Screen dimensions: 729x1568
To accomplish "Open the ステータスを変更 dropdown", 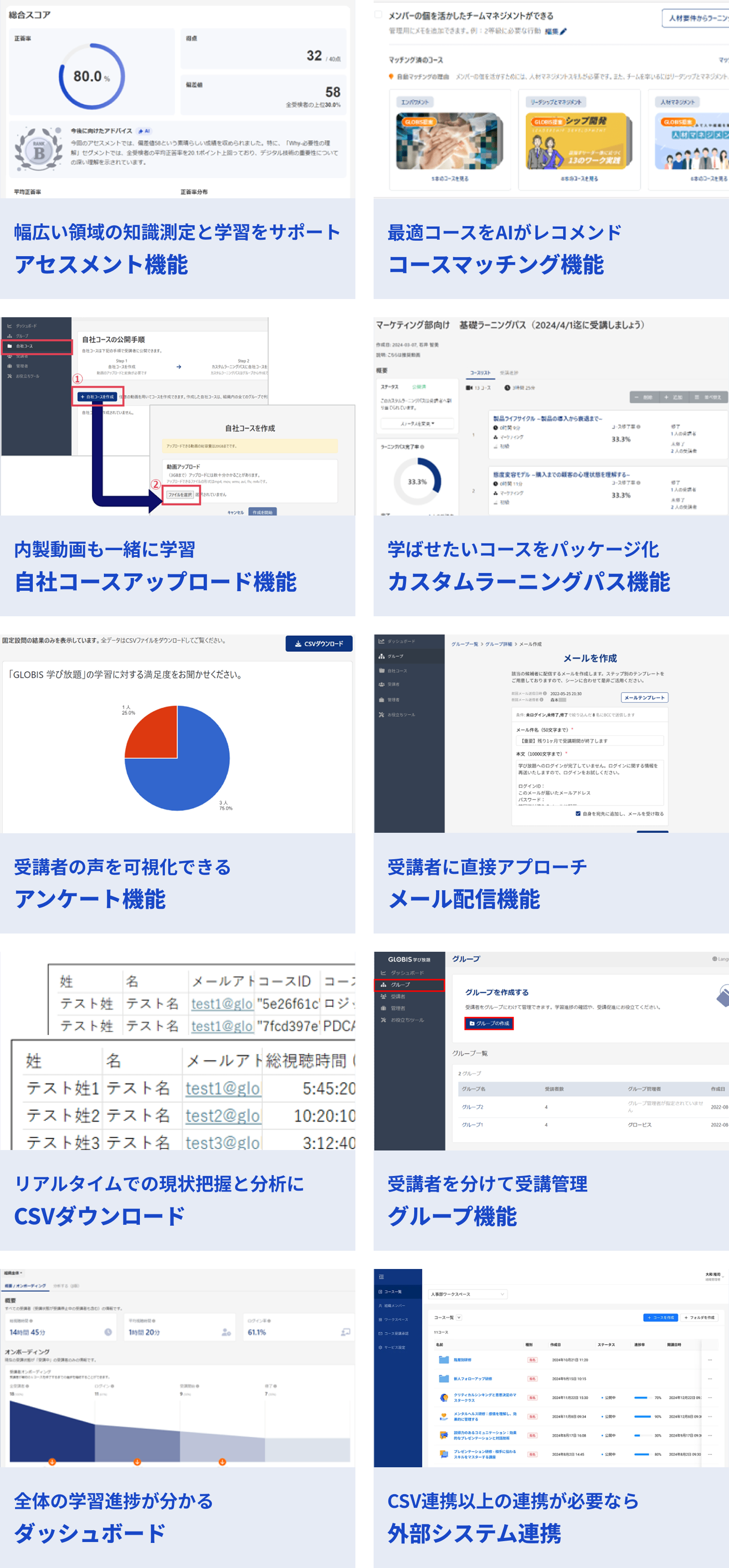I will point(417,423).
